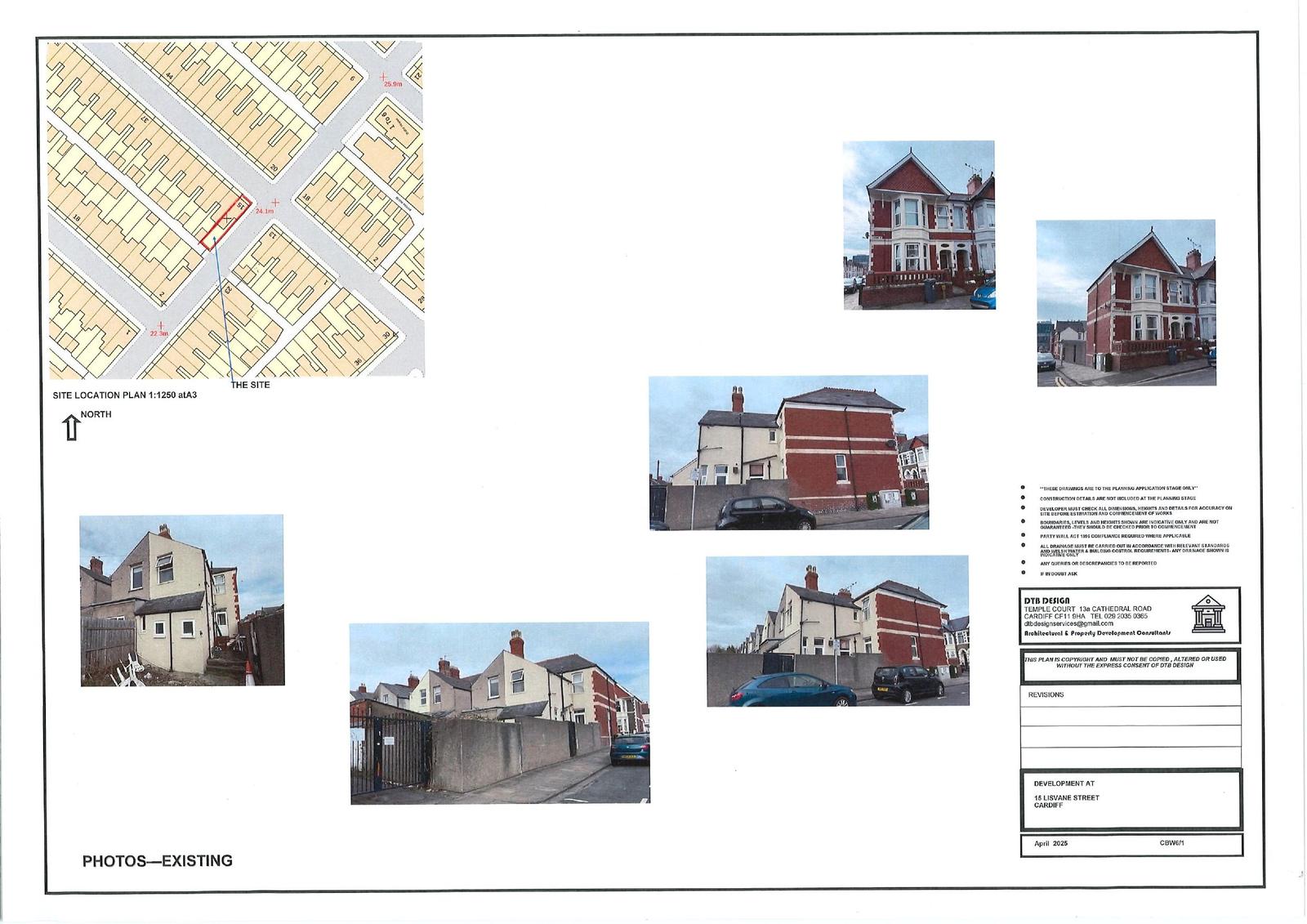Viewport: 1307px width, 924px height.
Task: Click the north arrow symbol
Action: 71,428
